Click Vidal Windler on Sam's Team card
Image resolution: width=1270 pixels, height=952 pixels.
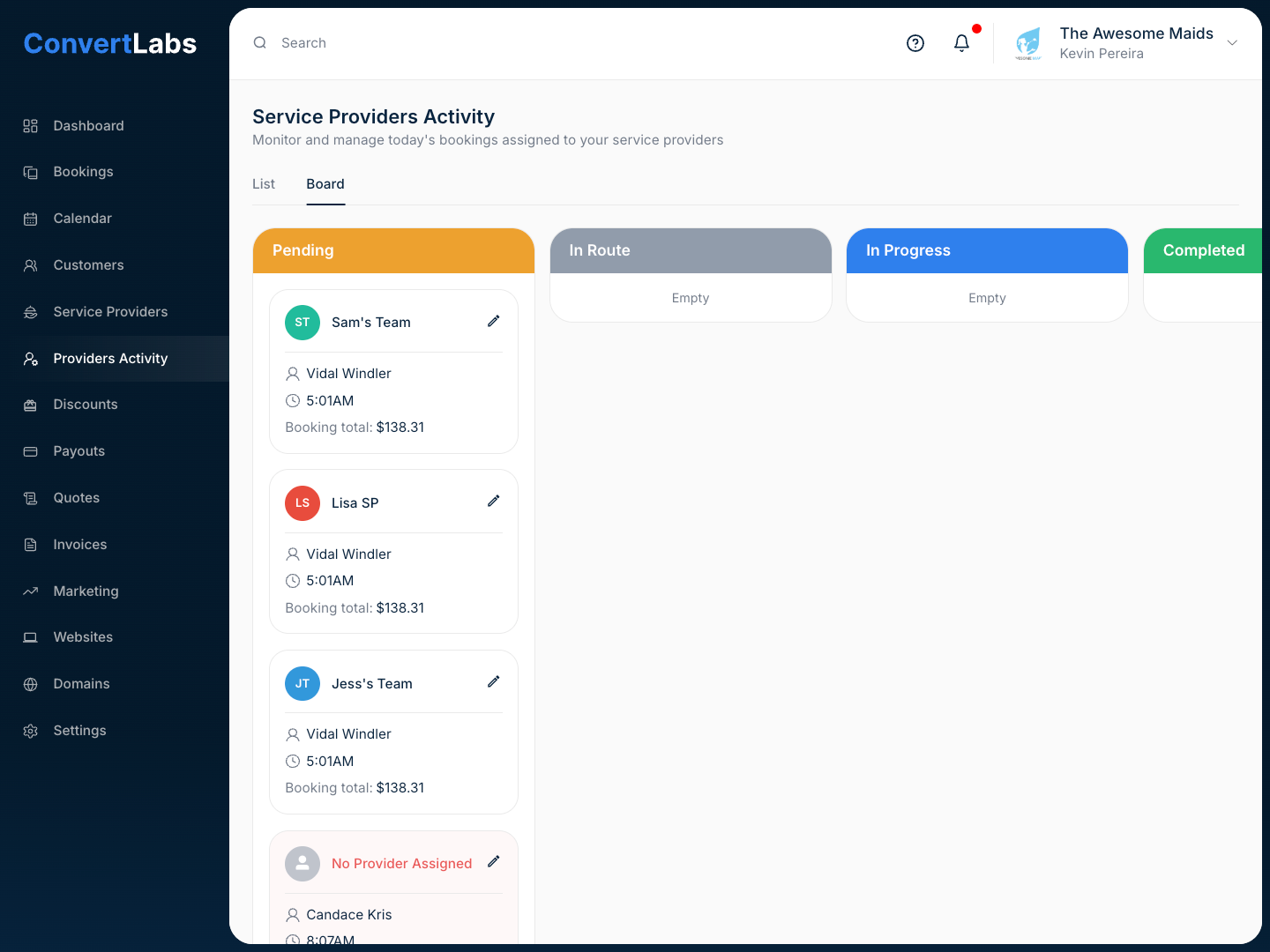[x=349, y=374]
